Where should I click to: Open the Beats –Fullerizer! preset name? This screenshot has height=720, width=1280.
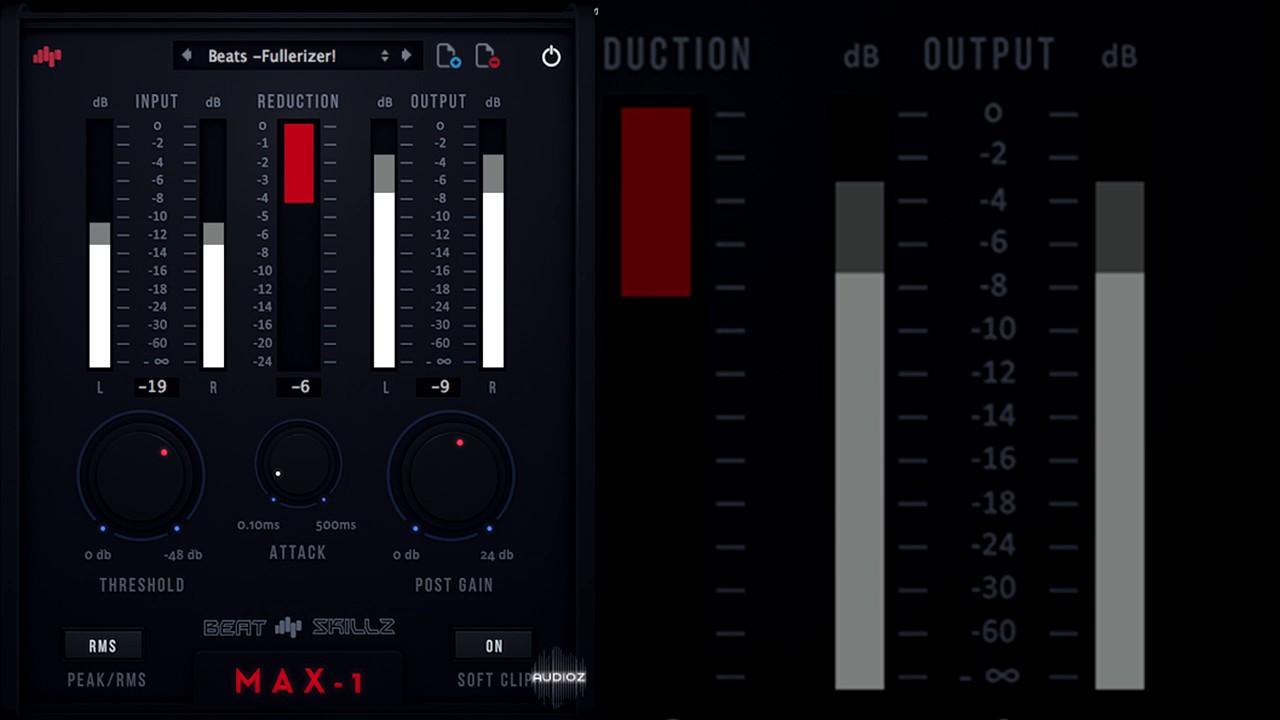coord(272,56)
